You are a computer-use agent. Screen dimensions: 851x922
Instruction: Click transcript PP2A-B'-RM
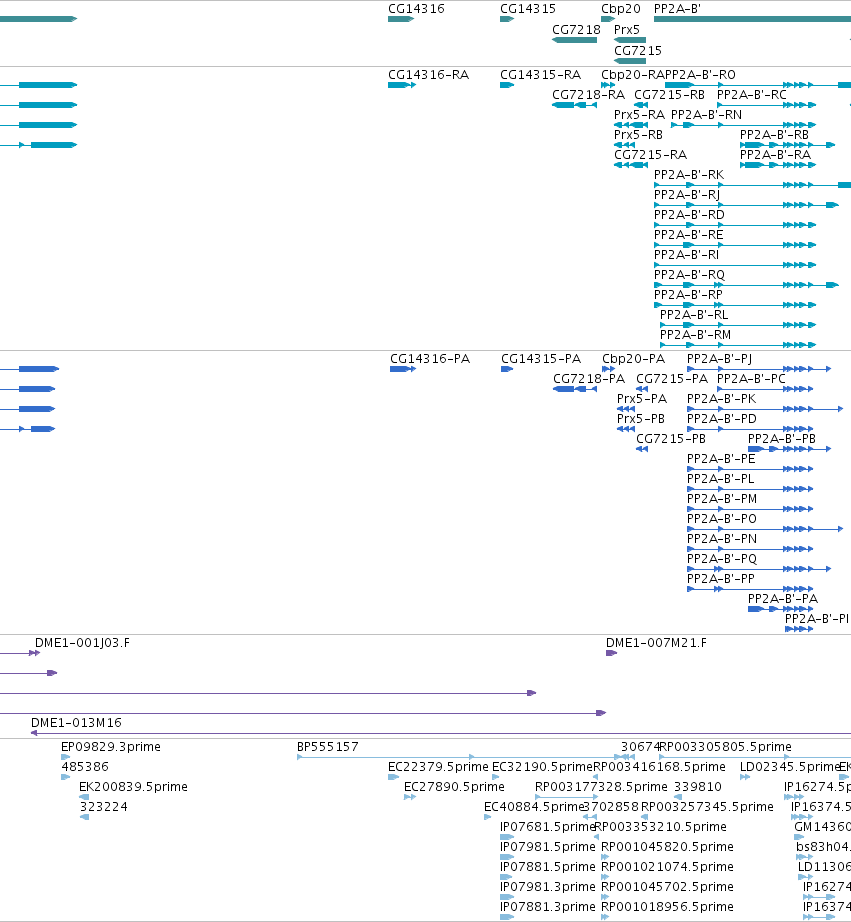[696, 335]
